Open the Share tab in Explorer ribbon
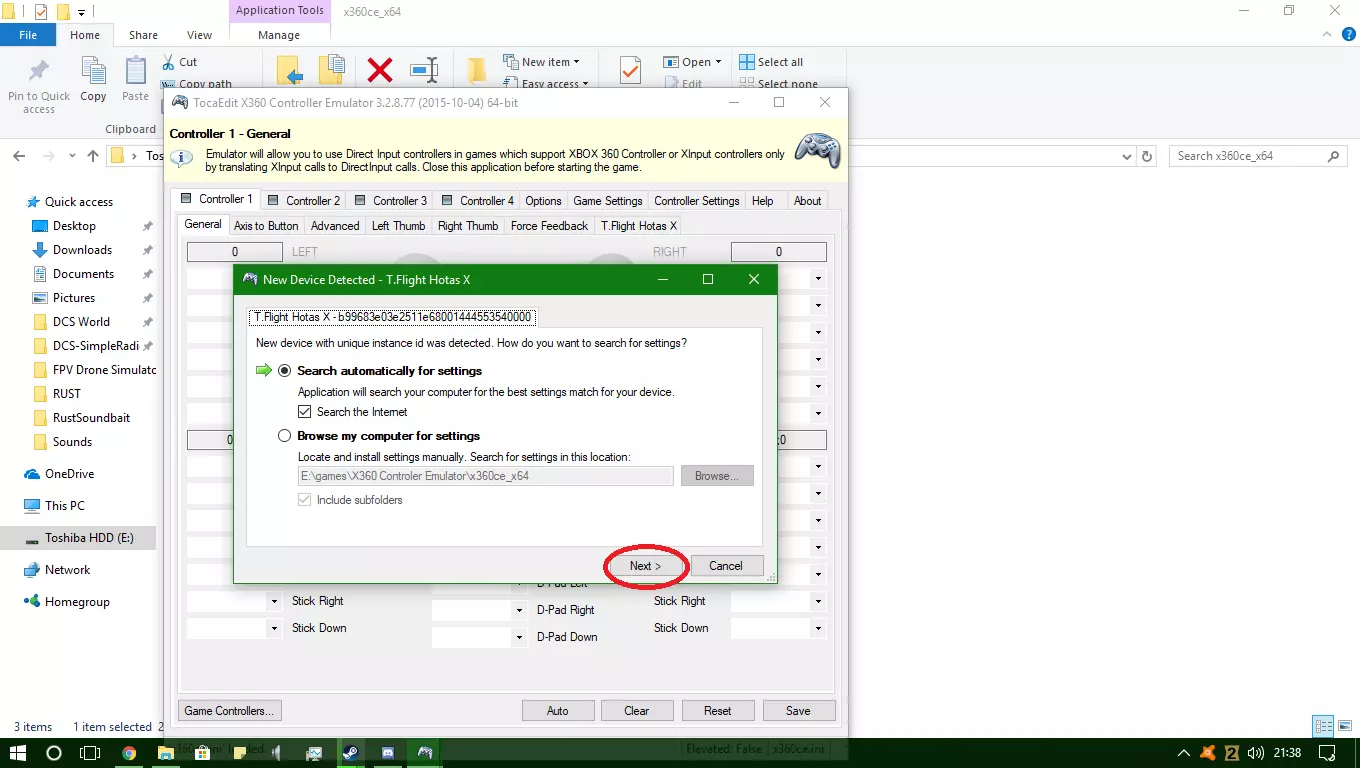Screen dimensions: 1360x768 [143, 35]
